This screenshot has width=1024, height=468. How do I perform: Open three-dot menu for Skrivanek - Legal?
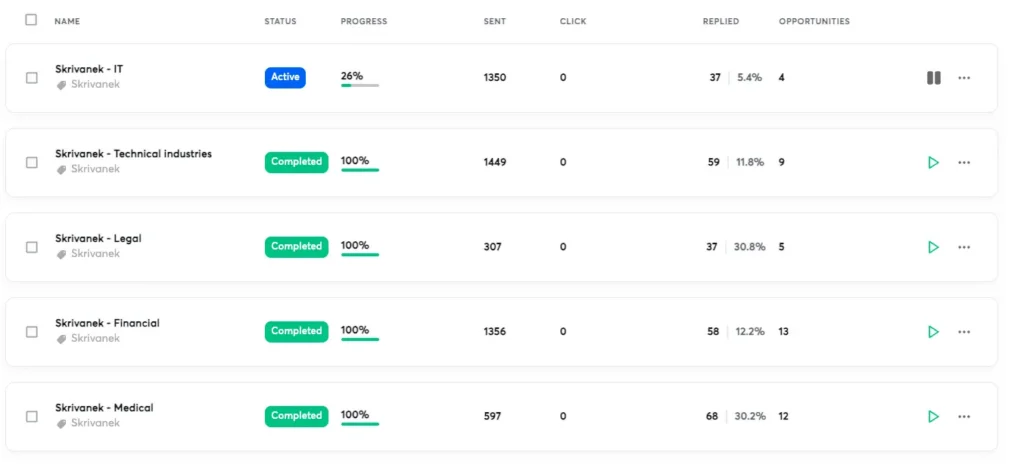pos(964,247)
